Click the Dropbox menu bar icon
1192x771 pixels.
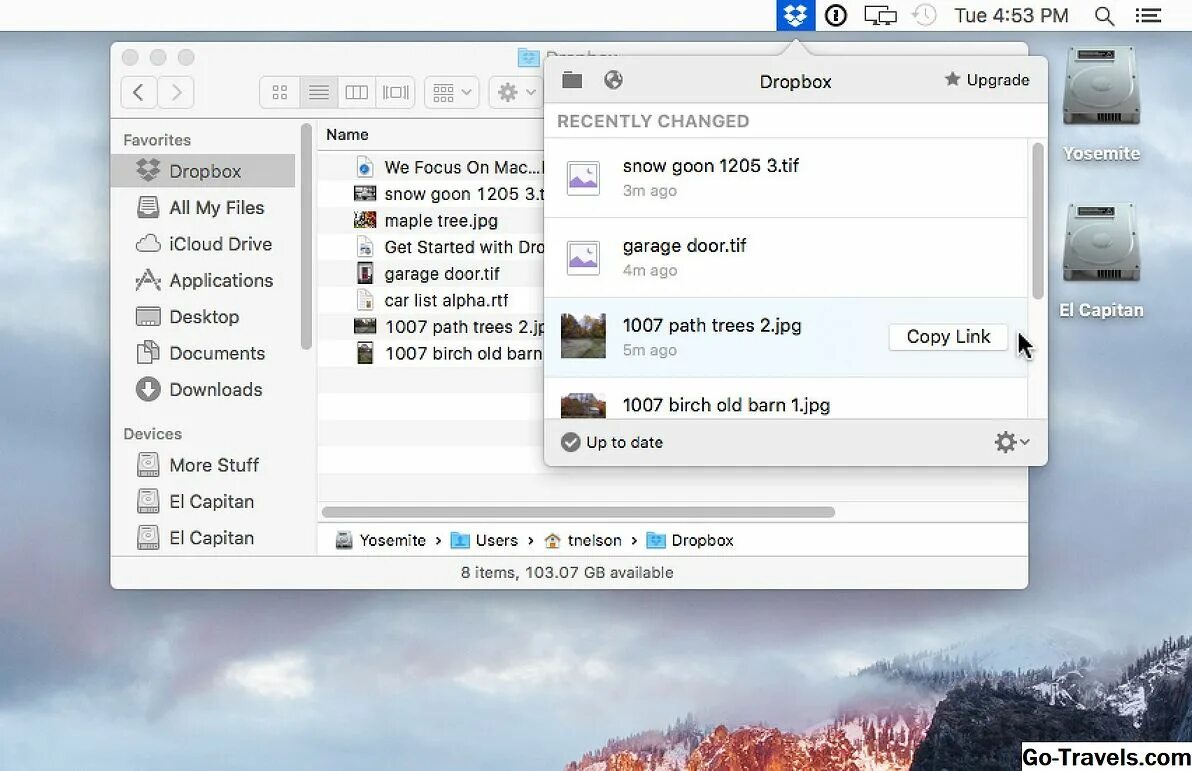click(795, 15)
